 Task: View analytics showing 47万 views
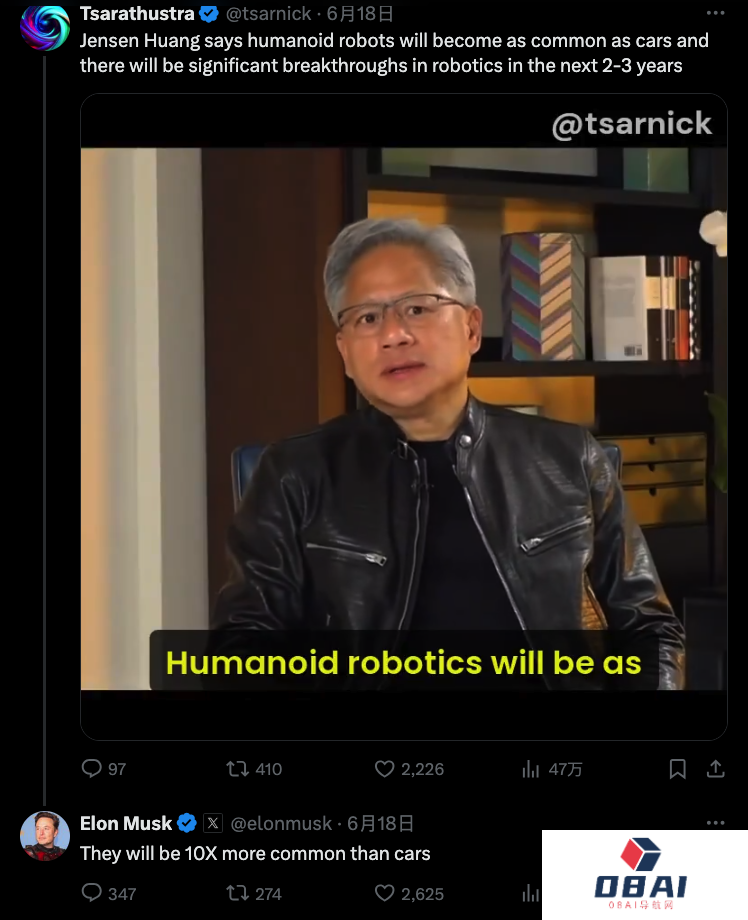[551, 769]
